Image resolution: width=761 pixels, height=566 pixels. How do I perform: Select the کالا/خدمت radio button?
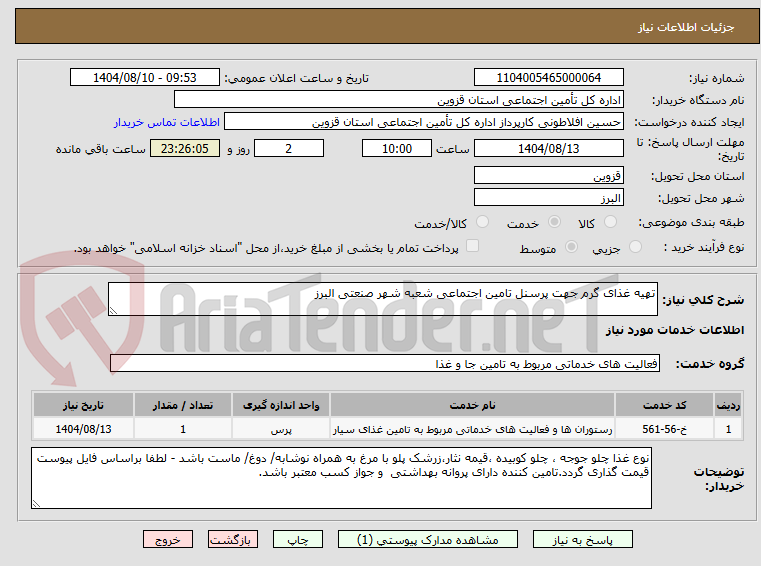[x=482, y=222]
